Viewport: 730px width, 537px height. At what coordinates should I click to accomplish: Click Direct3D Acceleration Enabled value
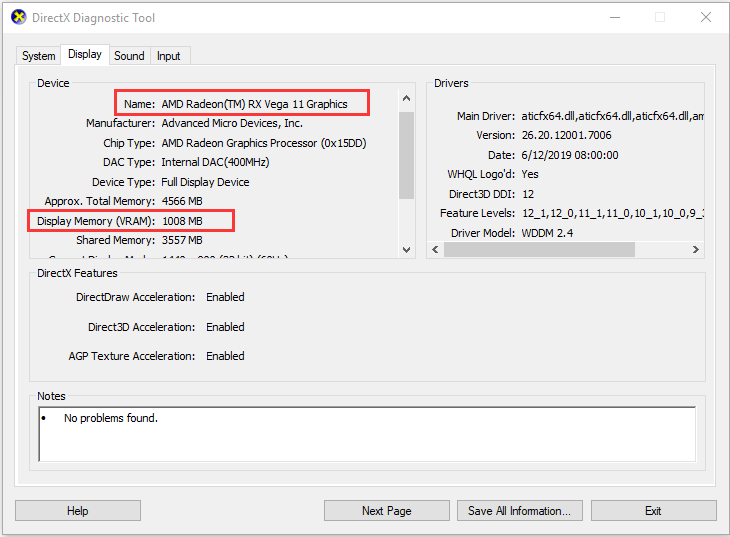(225, 327)
